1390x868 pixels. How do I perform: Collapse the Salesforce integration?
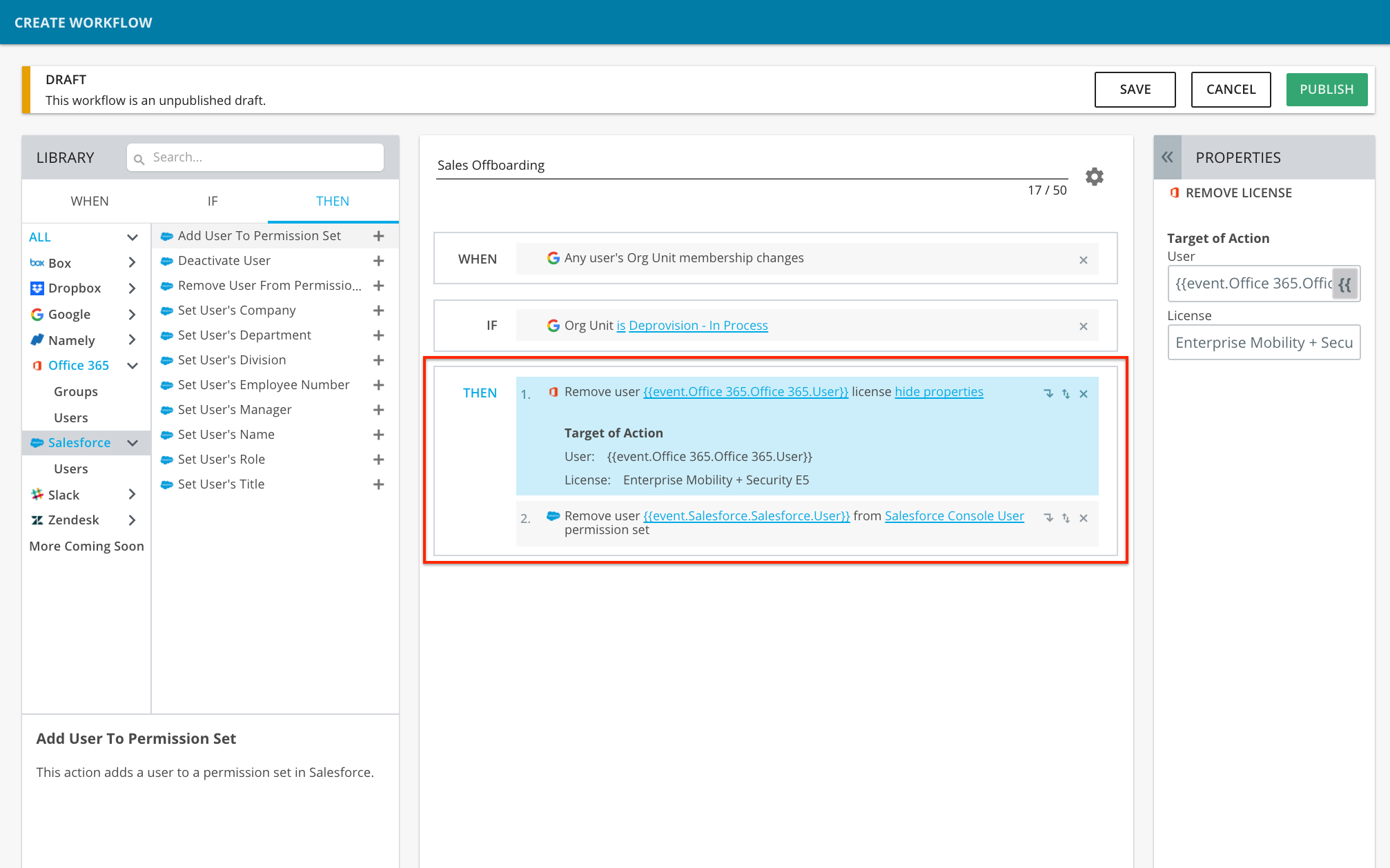pyautogui.click(x=133, y=443)
